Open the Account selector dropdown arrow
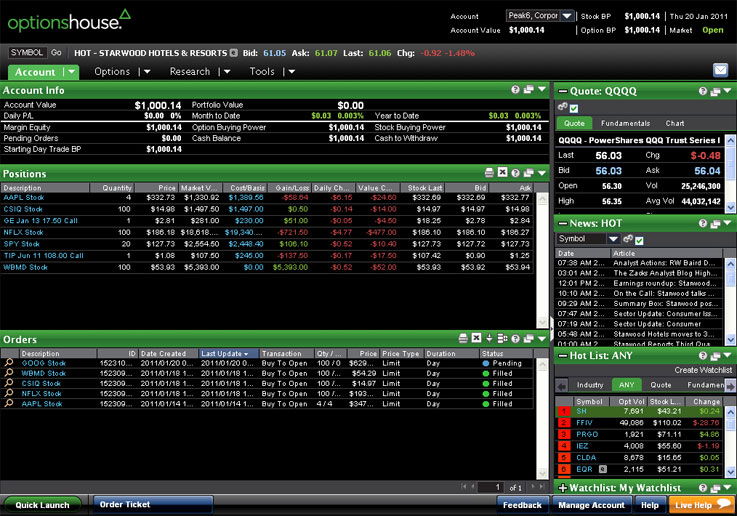Viewport: 737px width, 516px height. pyautogui.click(x=567, y=16)
